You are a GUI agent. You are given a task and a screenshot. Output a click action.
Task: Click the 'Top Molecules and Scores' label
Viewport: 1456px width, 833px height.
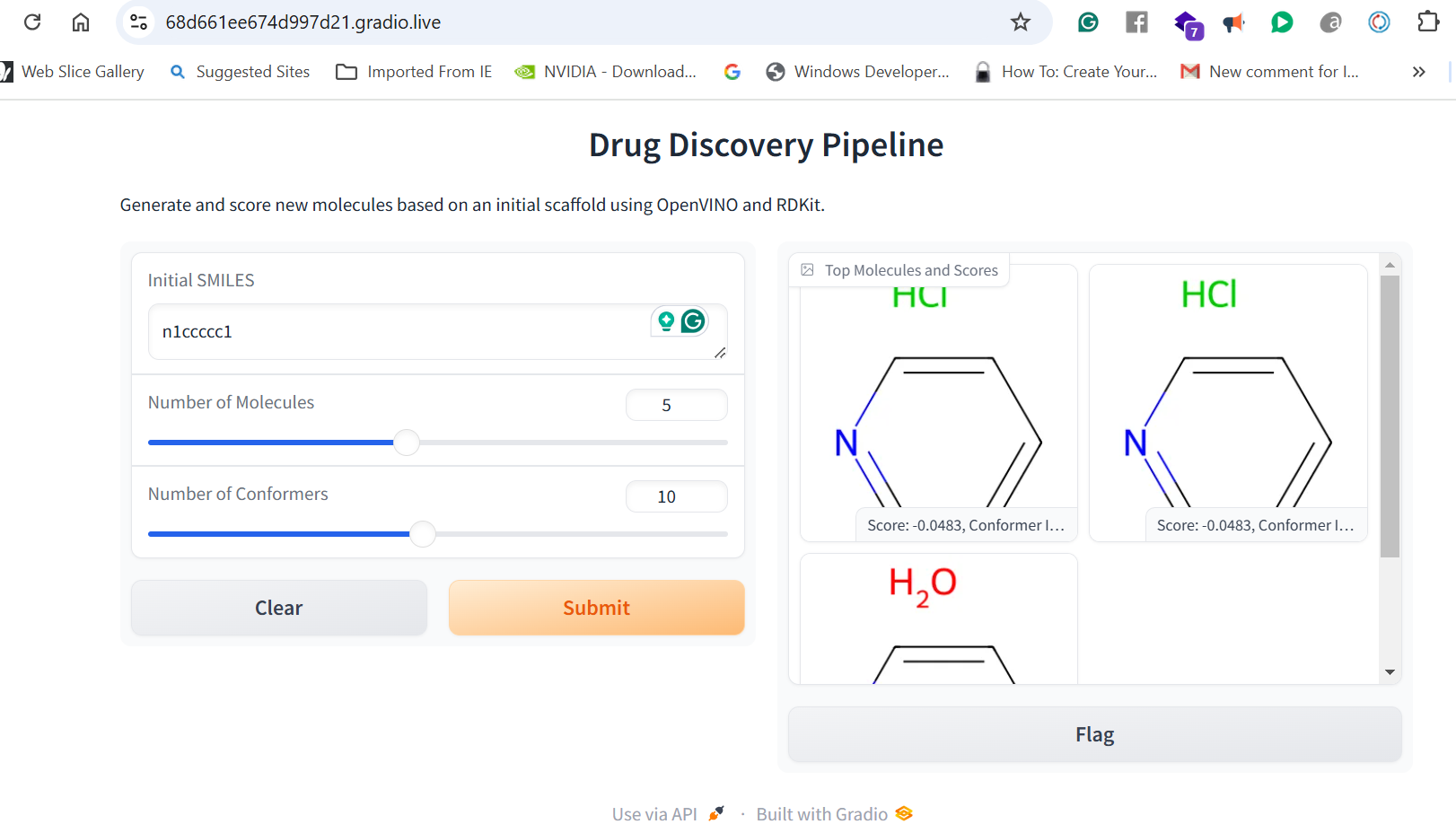click(x=911, y=270)
